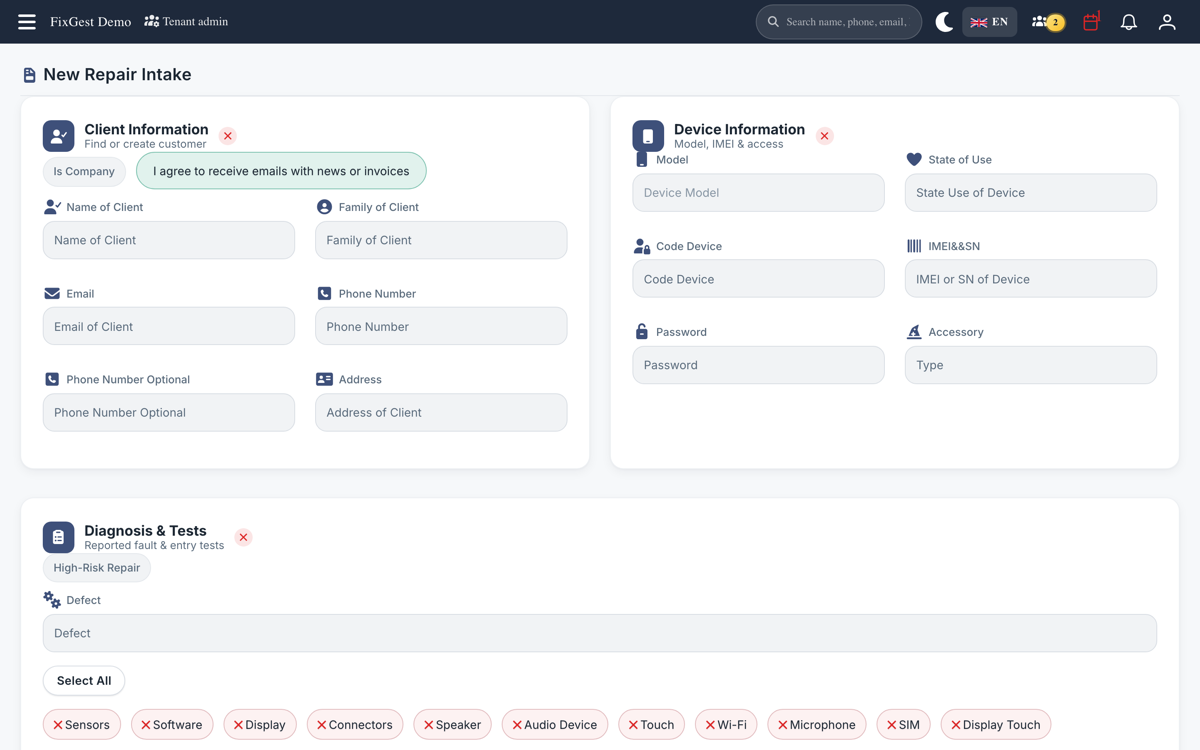Viewport: 1200px width, 750px height.
Task: Toggle the Wi-Fi test chip
Action: click(726, 725)
